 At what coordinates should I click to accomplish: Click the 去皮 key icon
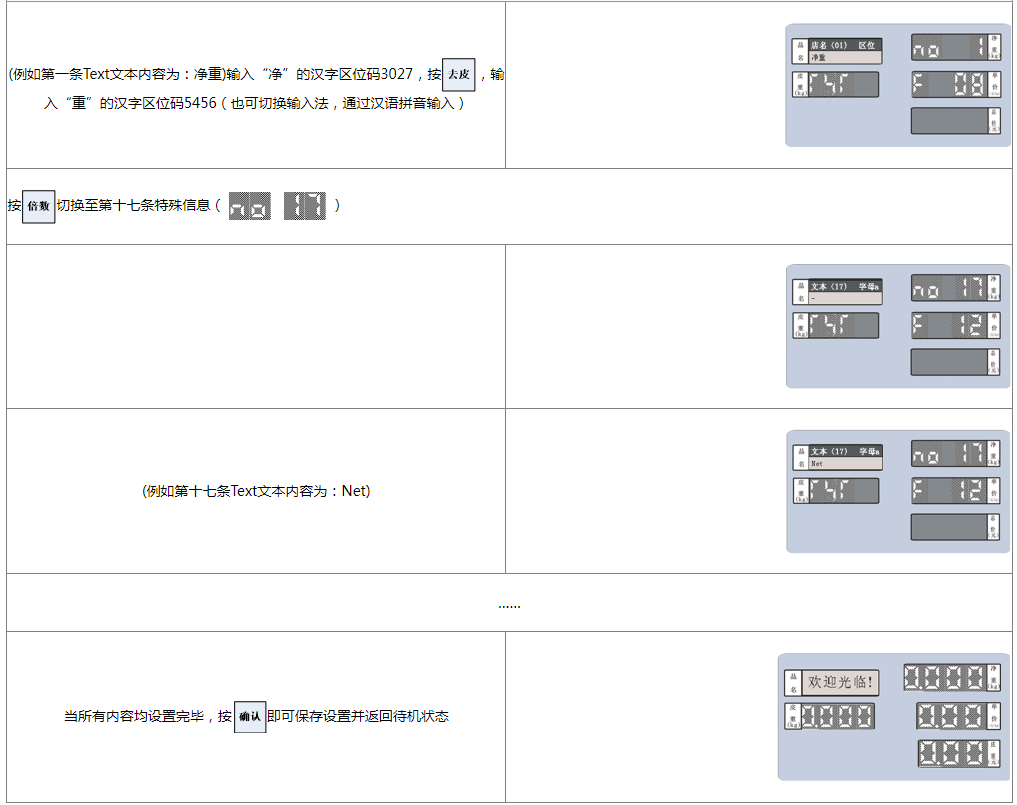(458, 75)
